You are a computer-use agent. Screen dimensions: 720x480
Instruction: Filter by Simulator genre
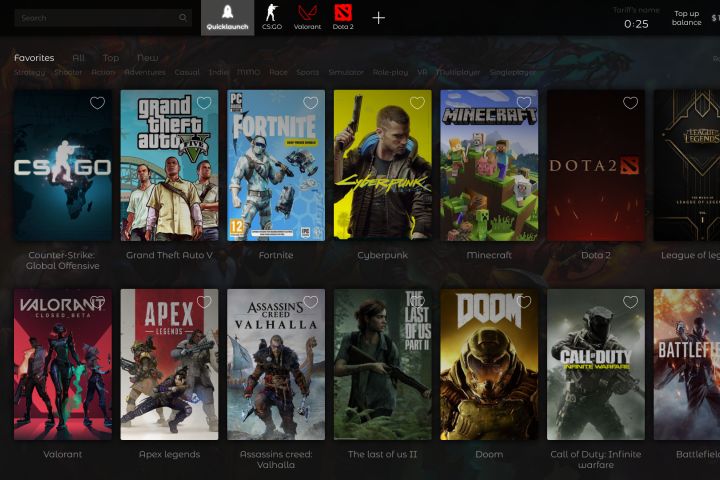coord(346,72)
